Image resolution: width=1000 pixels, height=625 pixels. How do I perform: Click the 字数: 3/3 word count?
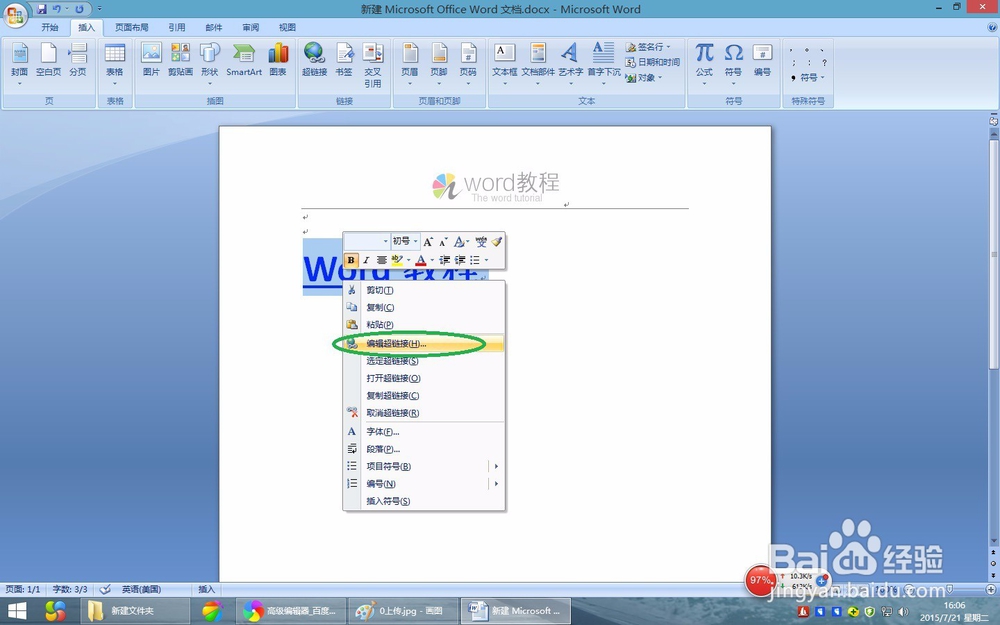click(70, 589)
